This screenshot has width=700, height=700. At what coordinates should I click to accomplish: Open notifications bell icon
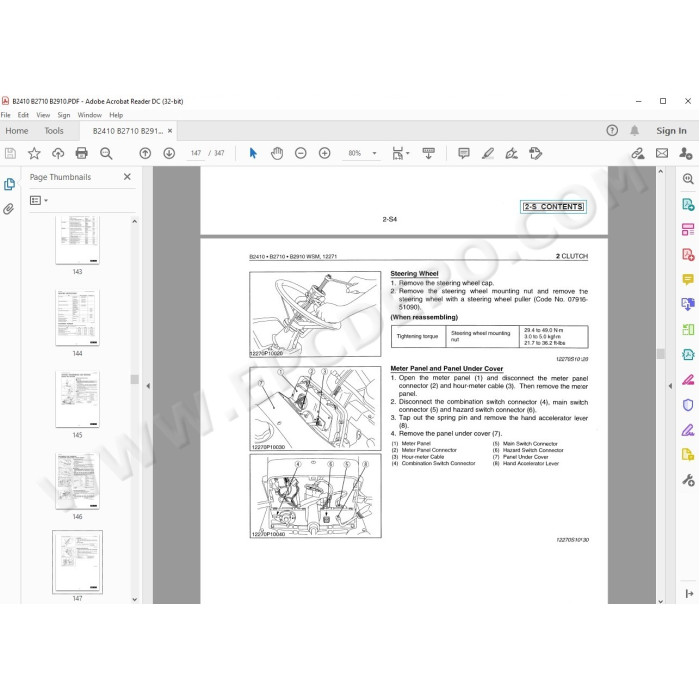[x=634, y=130]
